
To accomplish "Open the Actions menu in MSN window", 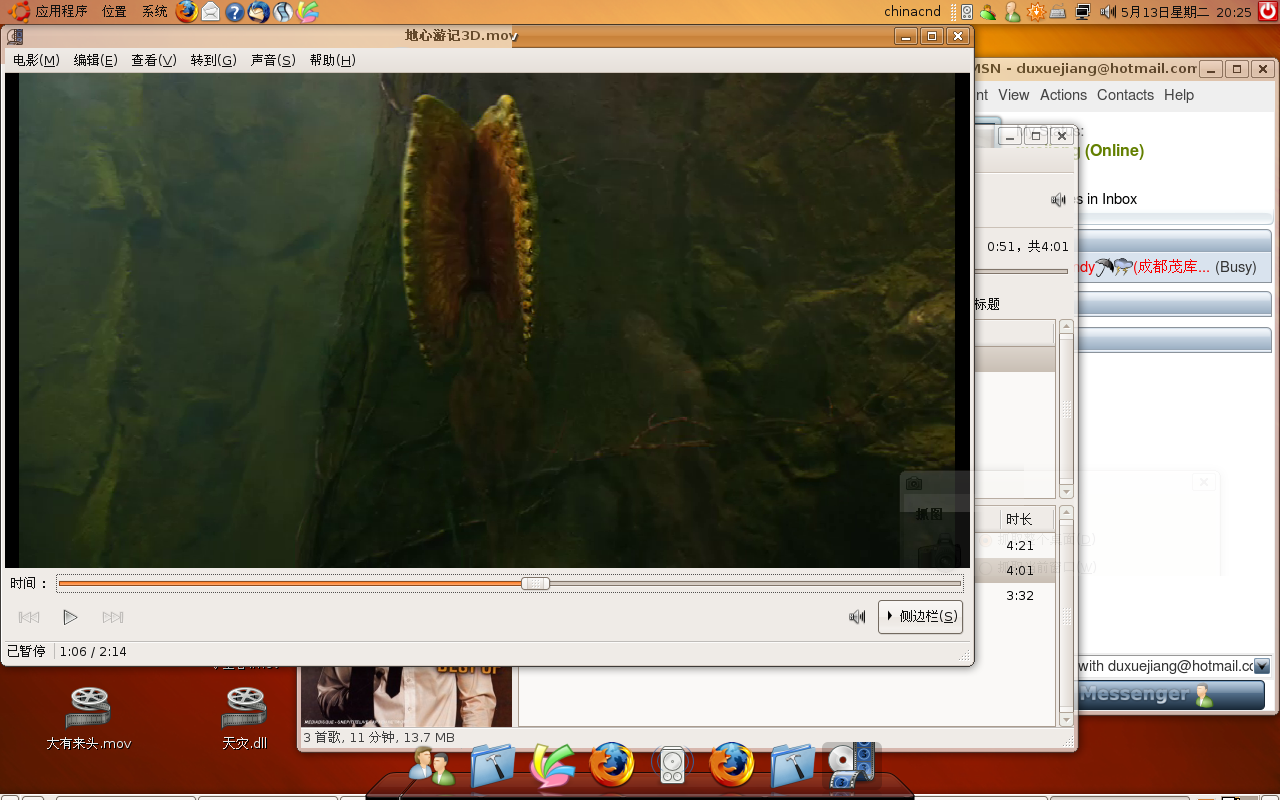I will pos(1063,95).
